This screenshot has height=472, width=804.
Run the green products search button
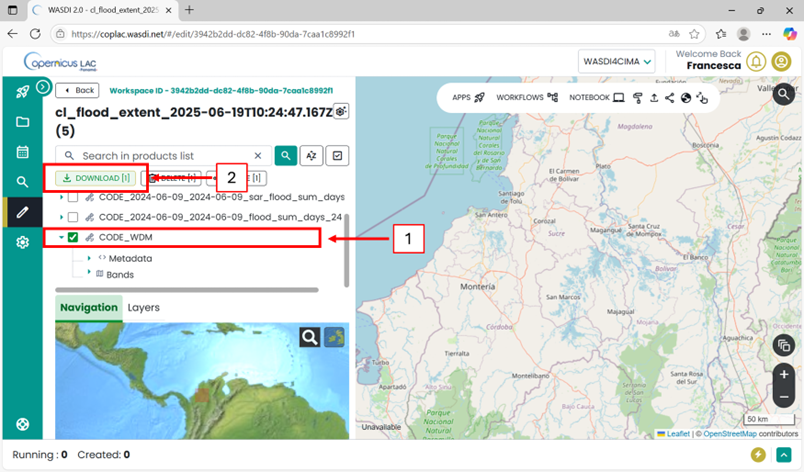(286, 156)
